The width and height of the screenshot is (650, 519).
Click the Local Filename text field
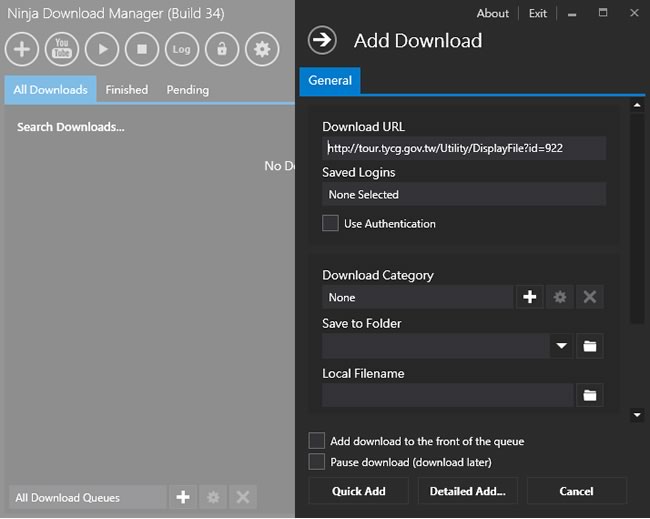tap(448, 395)
